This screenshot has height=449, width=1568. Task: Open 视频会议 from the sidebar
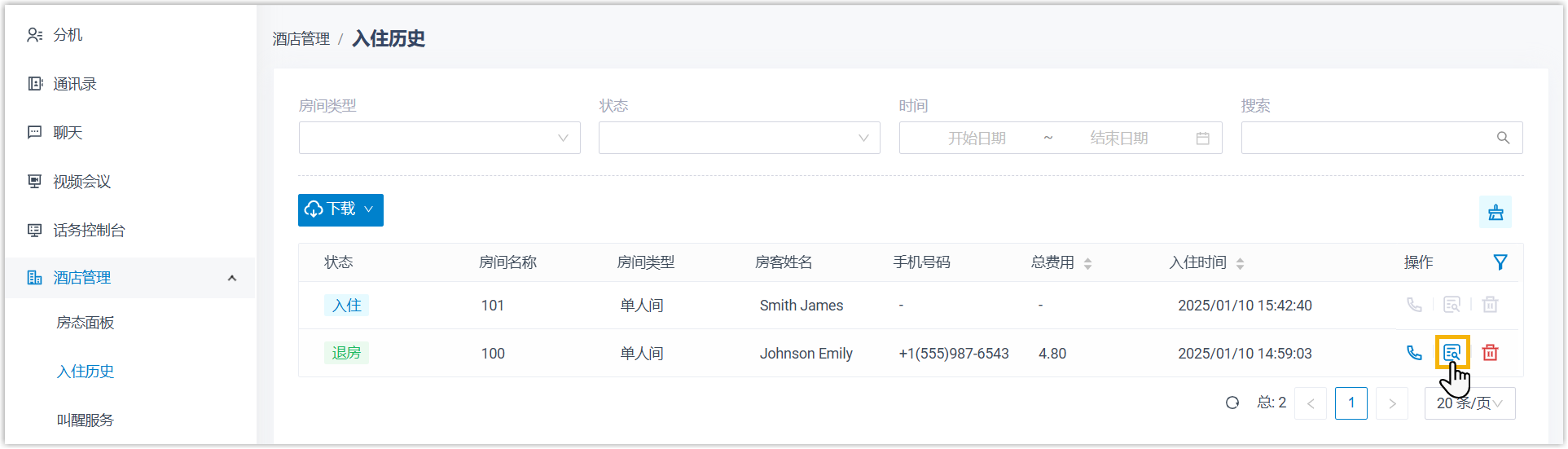click(81, 182)
